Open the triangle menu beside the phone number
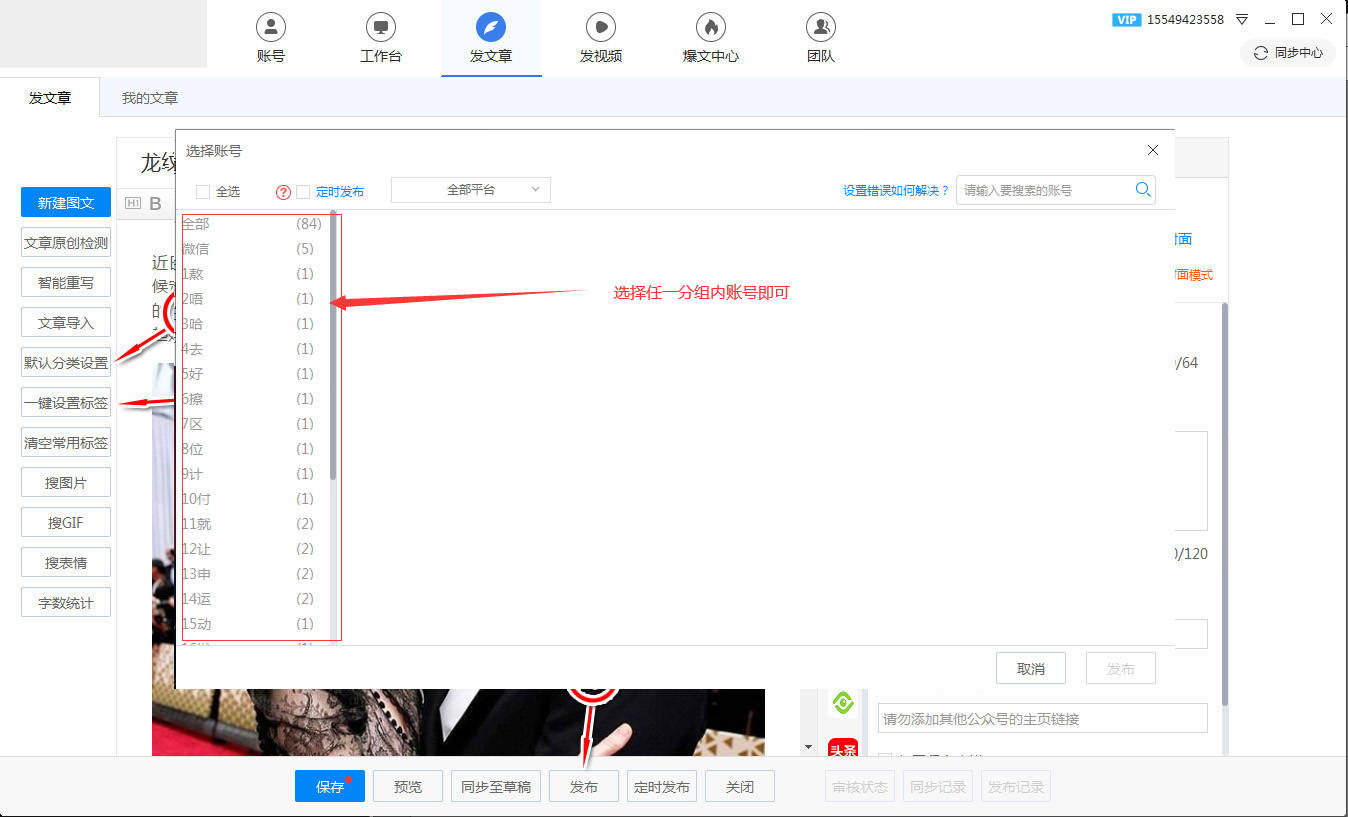The image size is (1348, 817). tap(1242, 19)
